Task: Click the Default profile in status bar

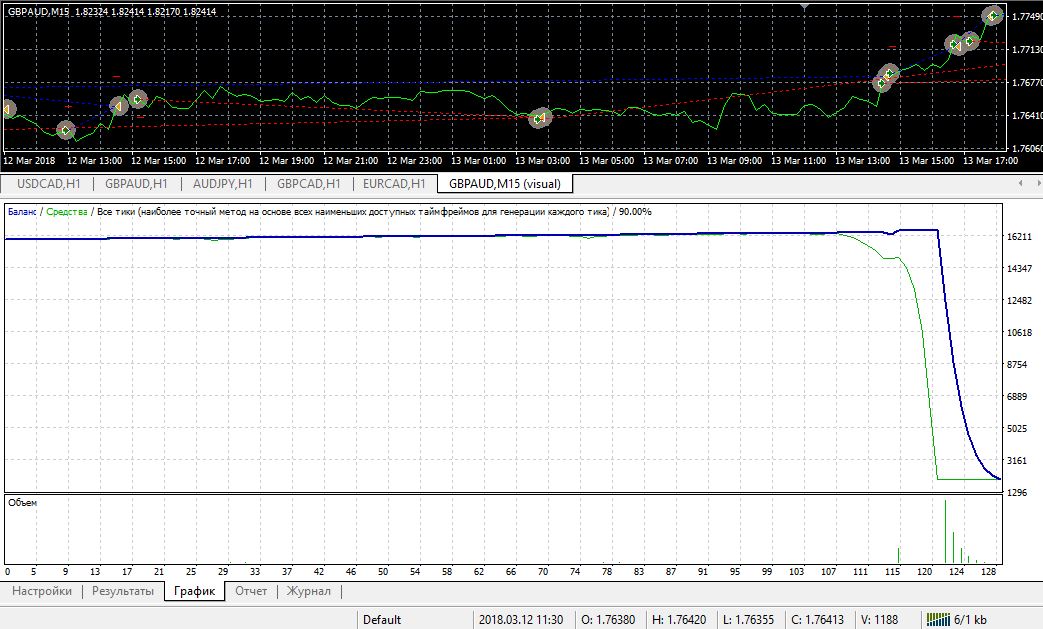Action: pos(382,620)
